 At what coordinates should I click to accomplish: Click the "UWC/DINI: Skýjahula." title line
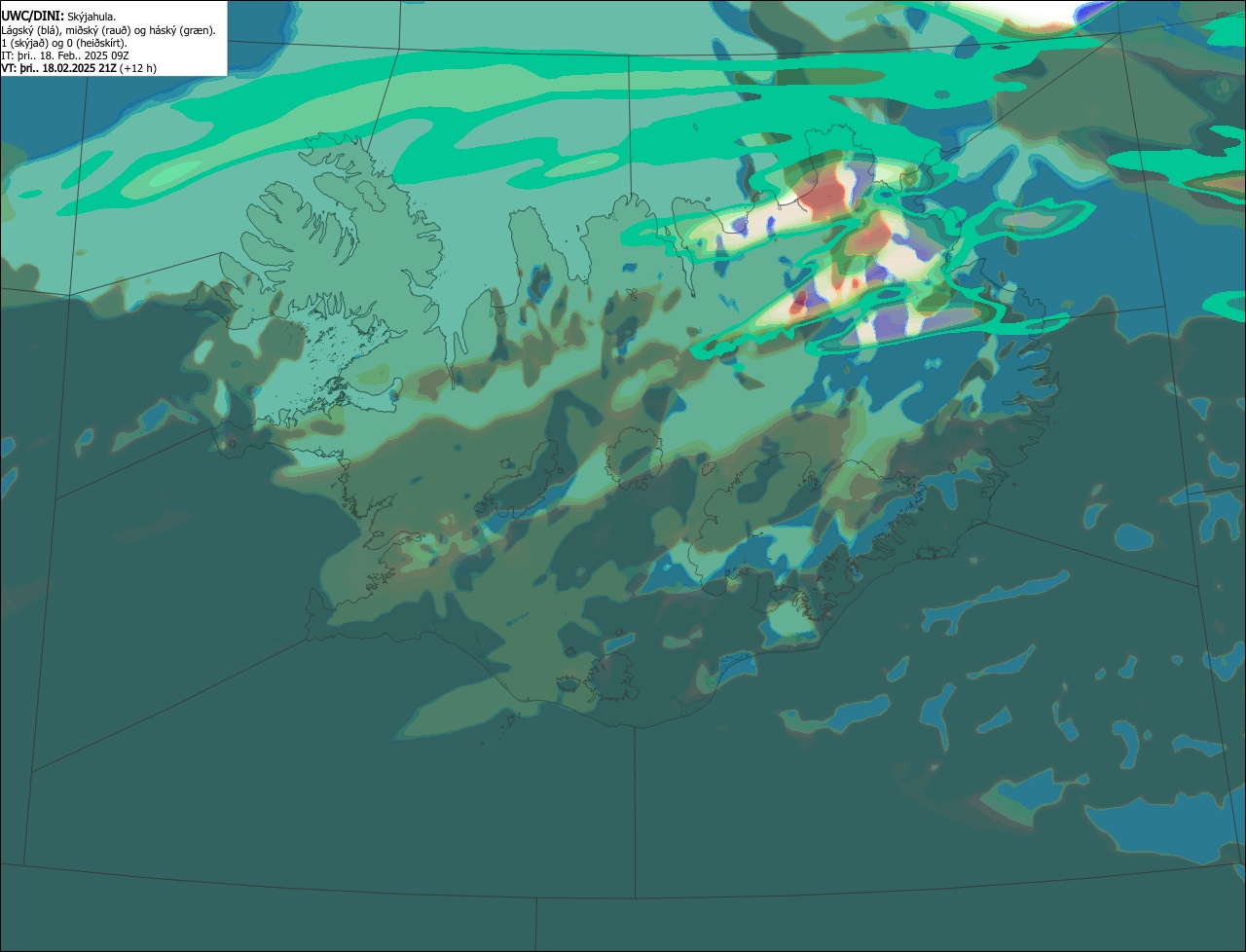pyautogui.click(x=59, y=16)
